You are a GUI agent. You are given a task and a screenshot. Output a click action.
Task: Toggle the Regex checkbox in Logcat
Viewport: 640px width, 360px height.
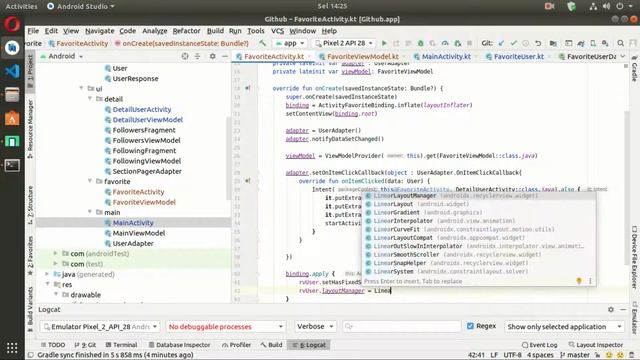click(470, 326)
